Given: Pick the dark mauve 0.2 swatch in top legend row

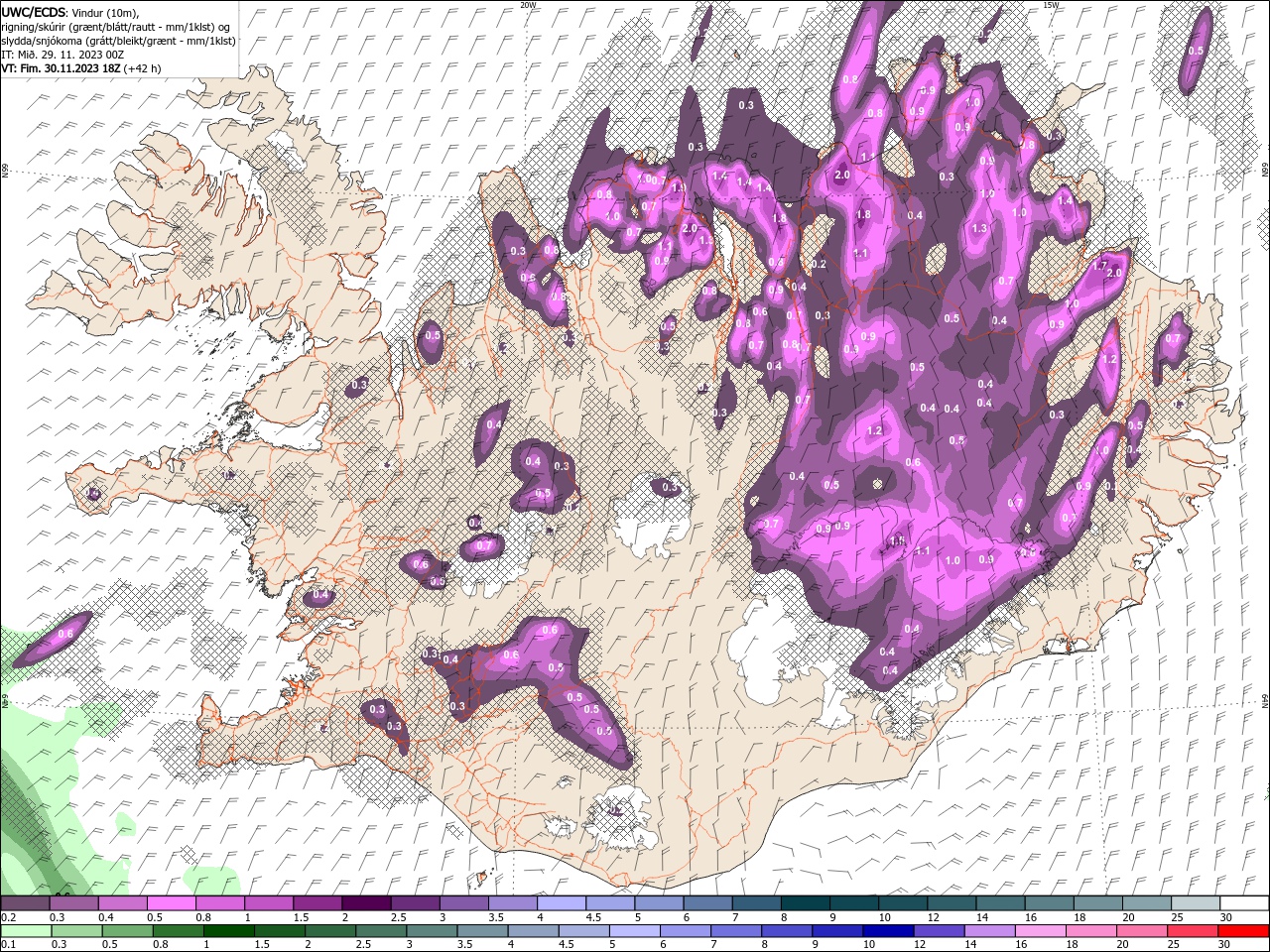Looking at the screenshot, I should pos(25,903).
